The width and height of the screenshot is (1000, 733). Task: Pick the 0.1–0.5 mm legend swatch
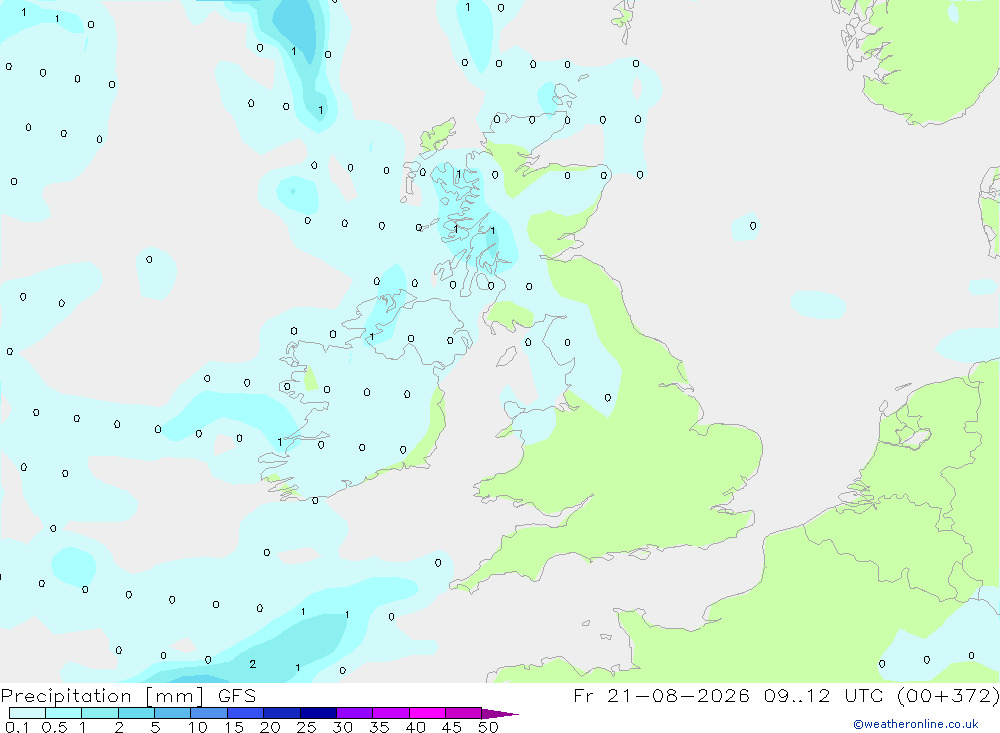pos(27,713)
